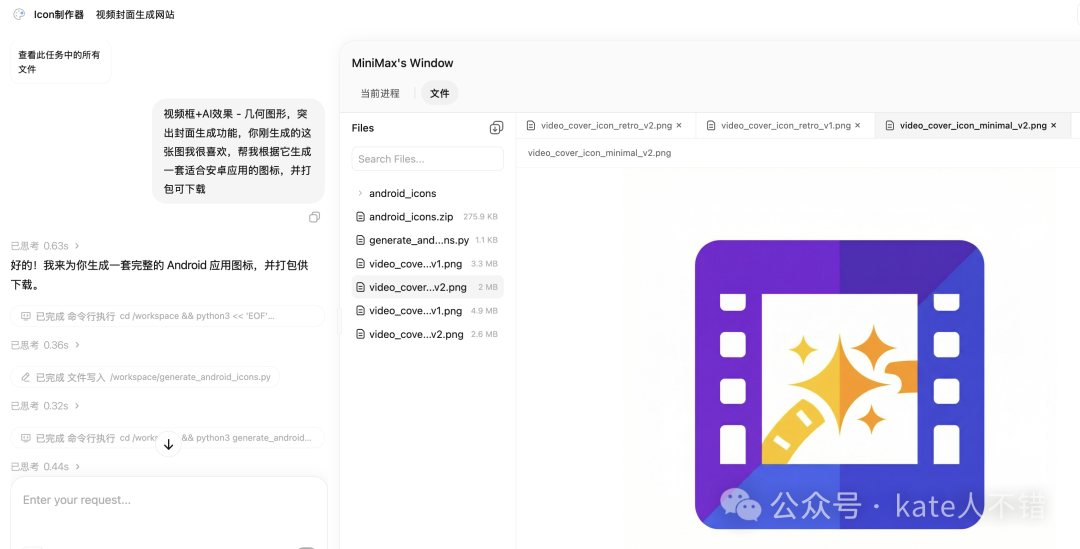Image resolution: width=1080 pixels, height=549 pixels.
Task: Select android_icons.zip in the file list
Action: click(410, 217)
